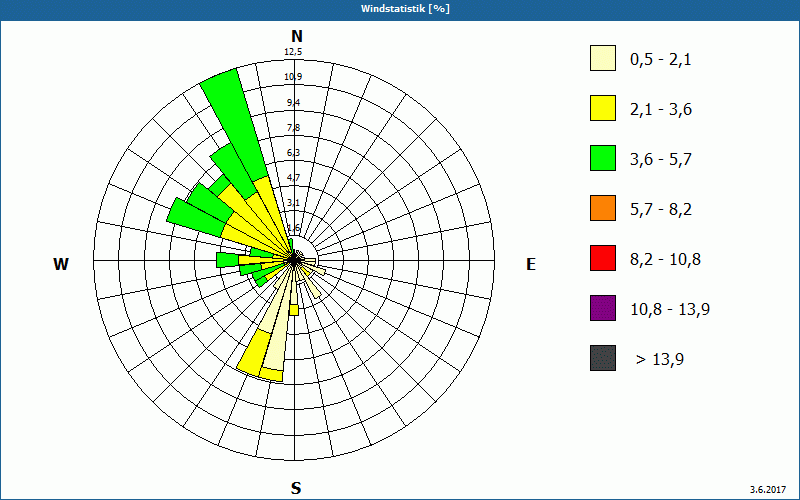This screenshot has height=500, width=800.
Task: Click the N compass label
Action: coord(296,36)
